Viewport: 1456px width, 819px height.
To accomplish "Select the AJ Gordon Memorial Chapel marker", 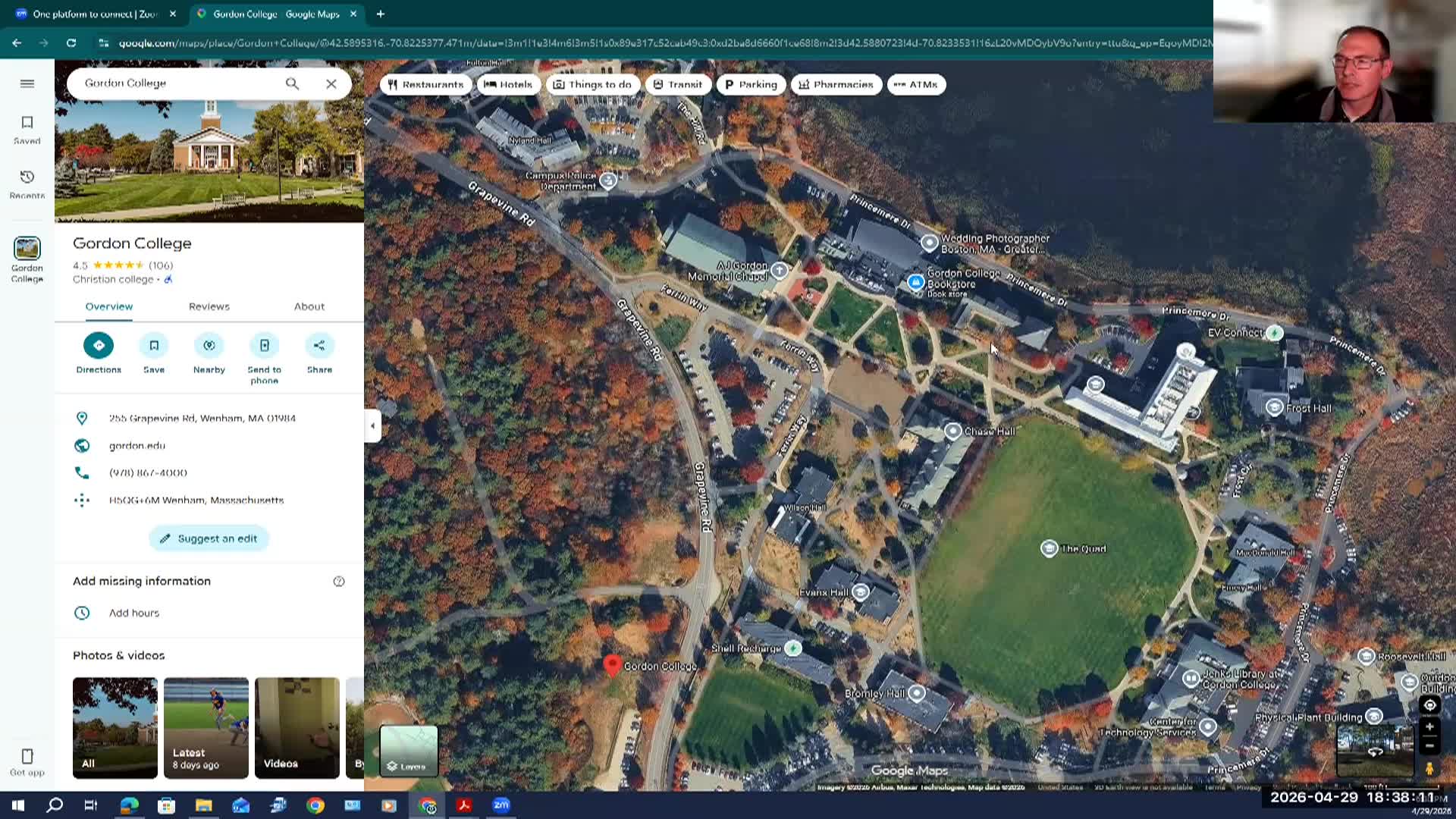I will (780, 270).
